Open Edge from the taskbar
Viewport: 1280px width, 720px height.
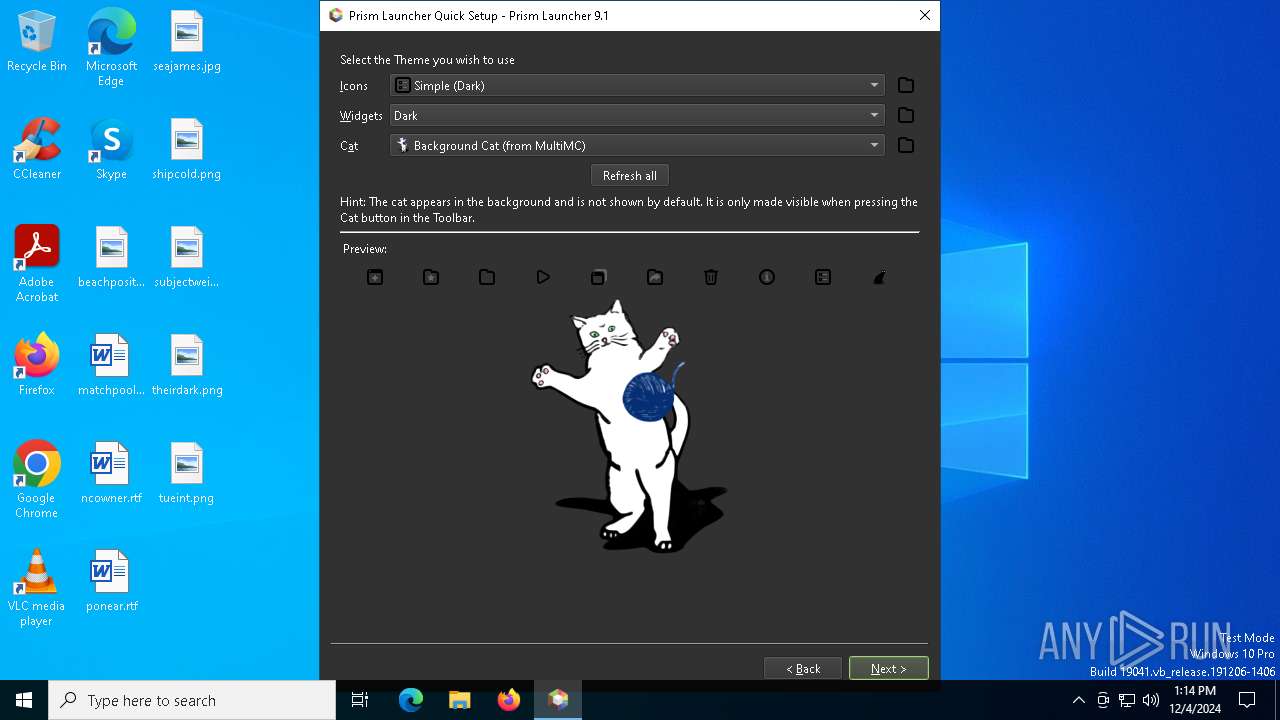coord(411,700)
